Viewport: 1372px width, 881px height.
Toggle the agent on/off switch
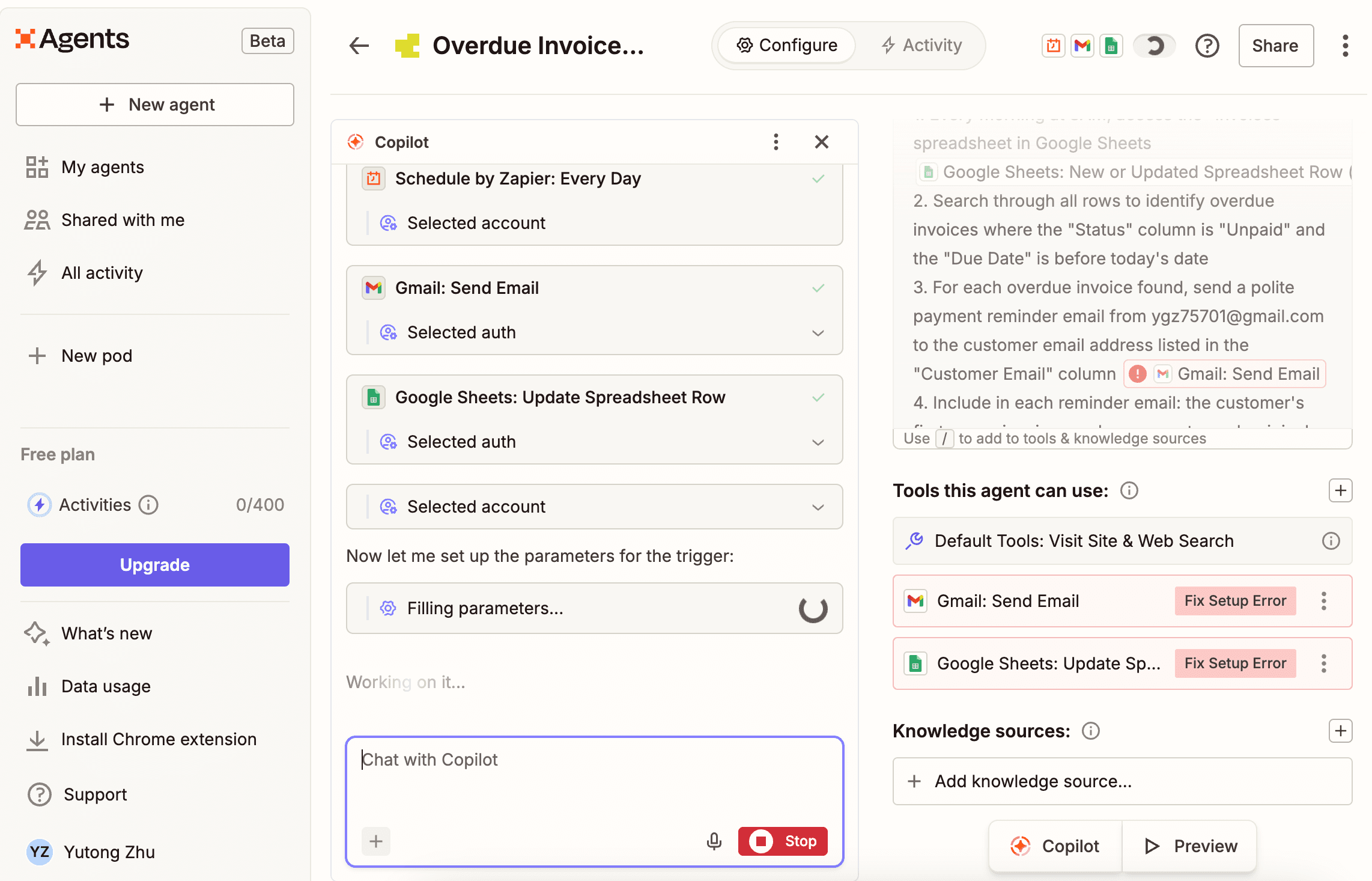click(1153, 46)
